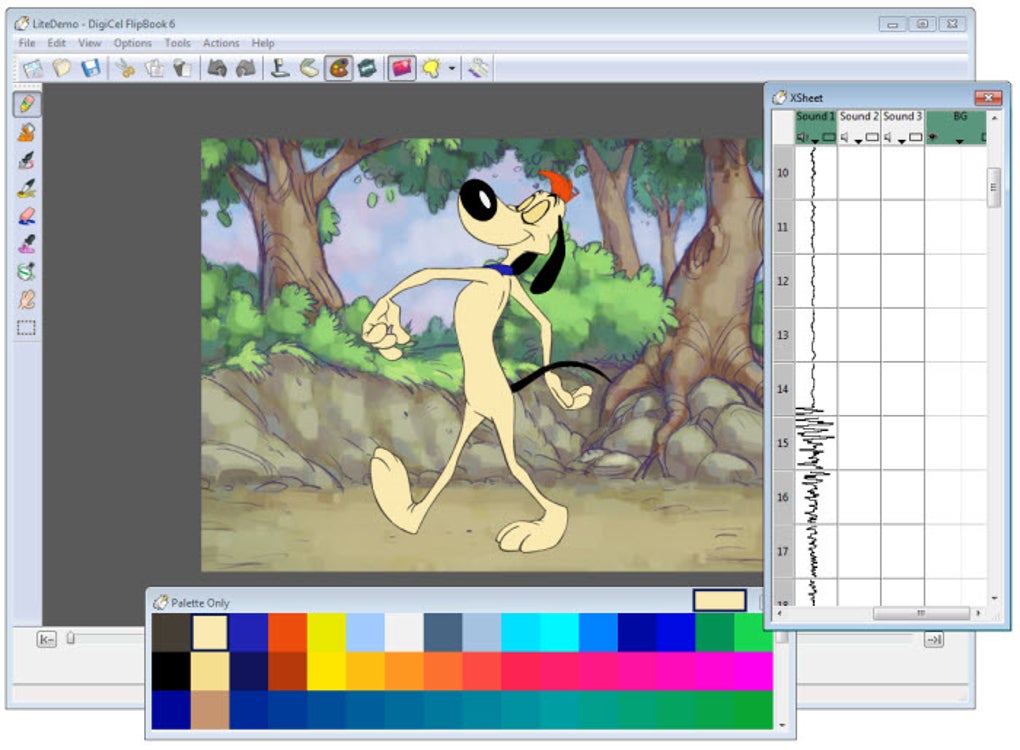
Task: Select the paint bucket fill tool
Action: 27,132
